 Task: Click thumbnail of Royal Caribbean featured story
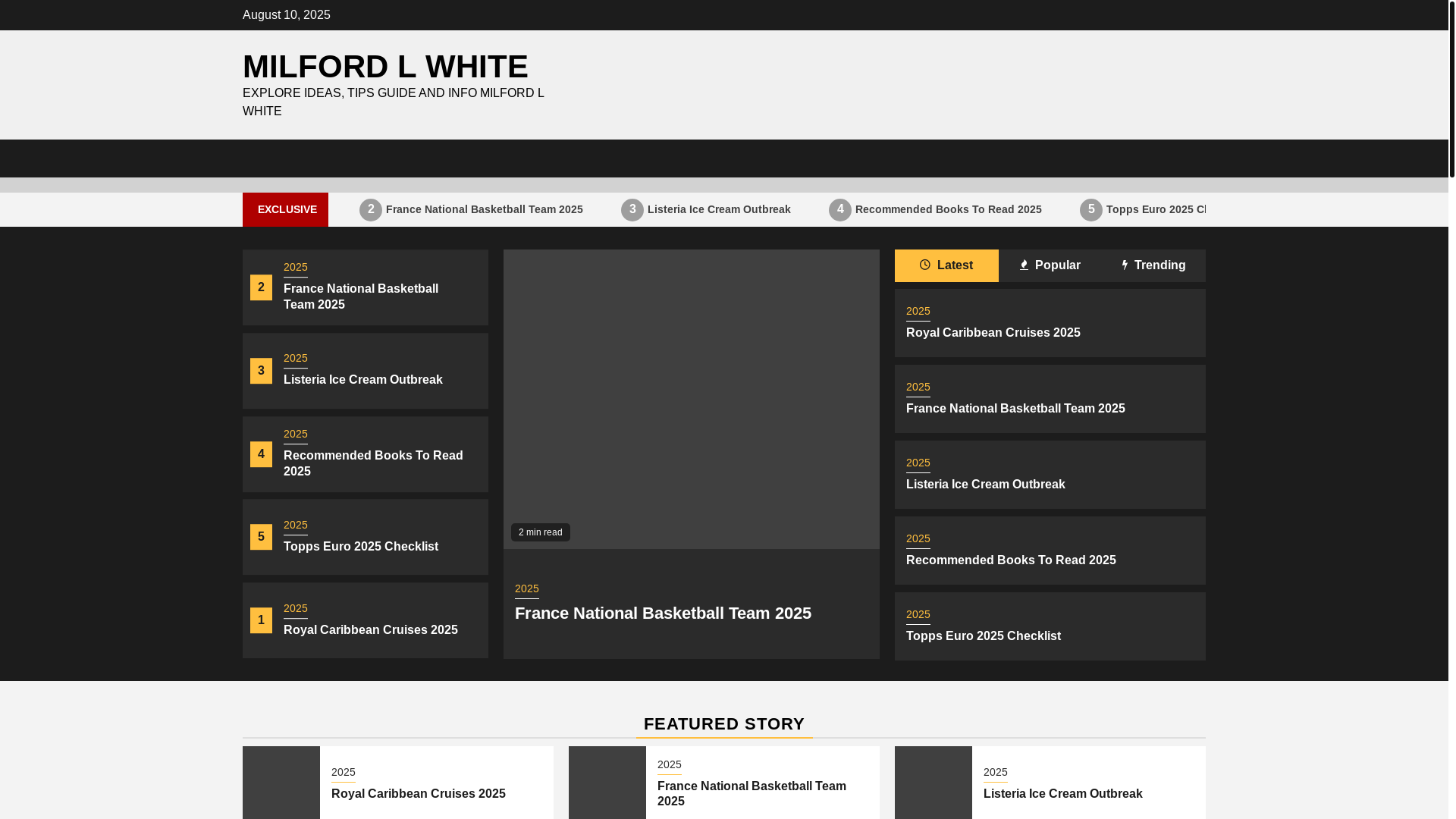click(281, 783)
